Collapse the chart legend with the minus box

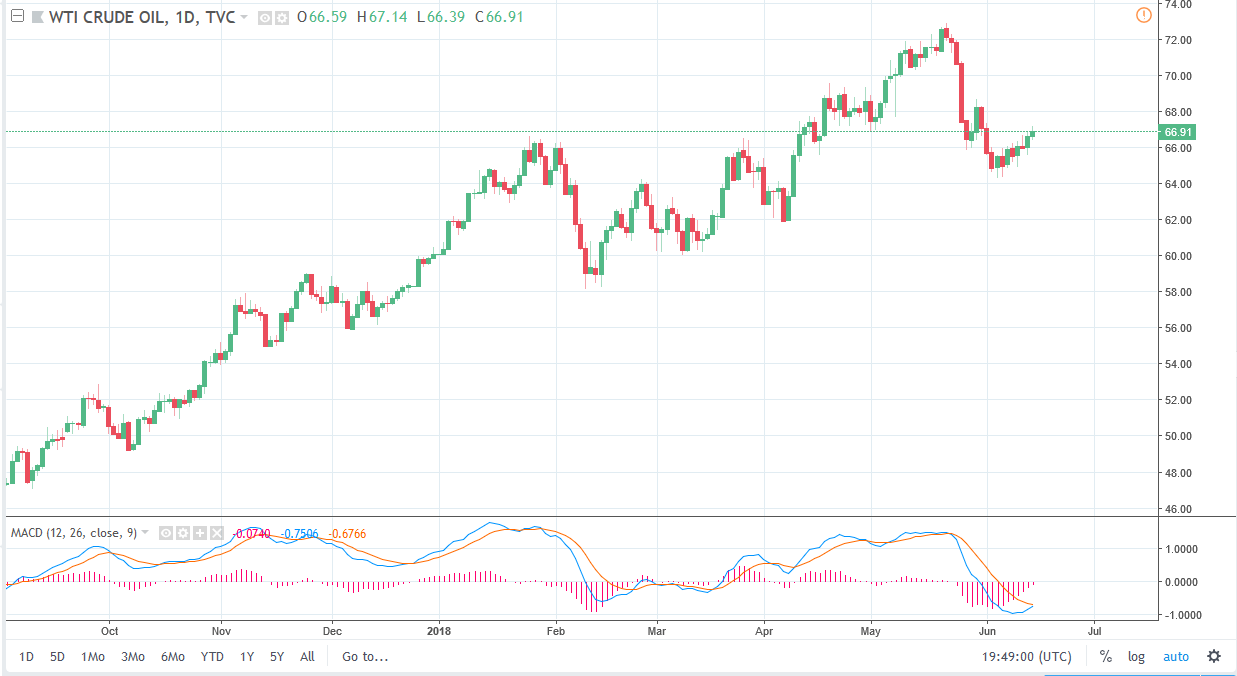(15, 17)
